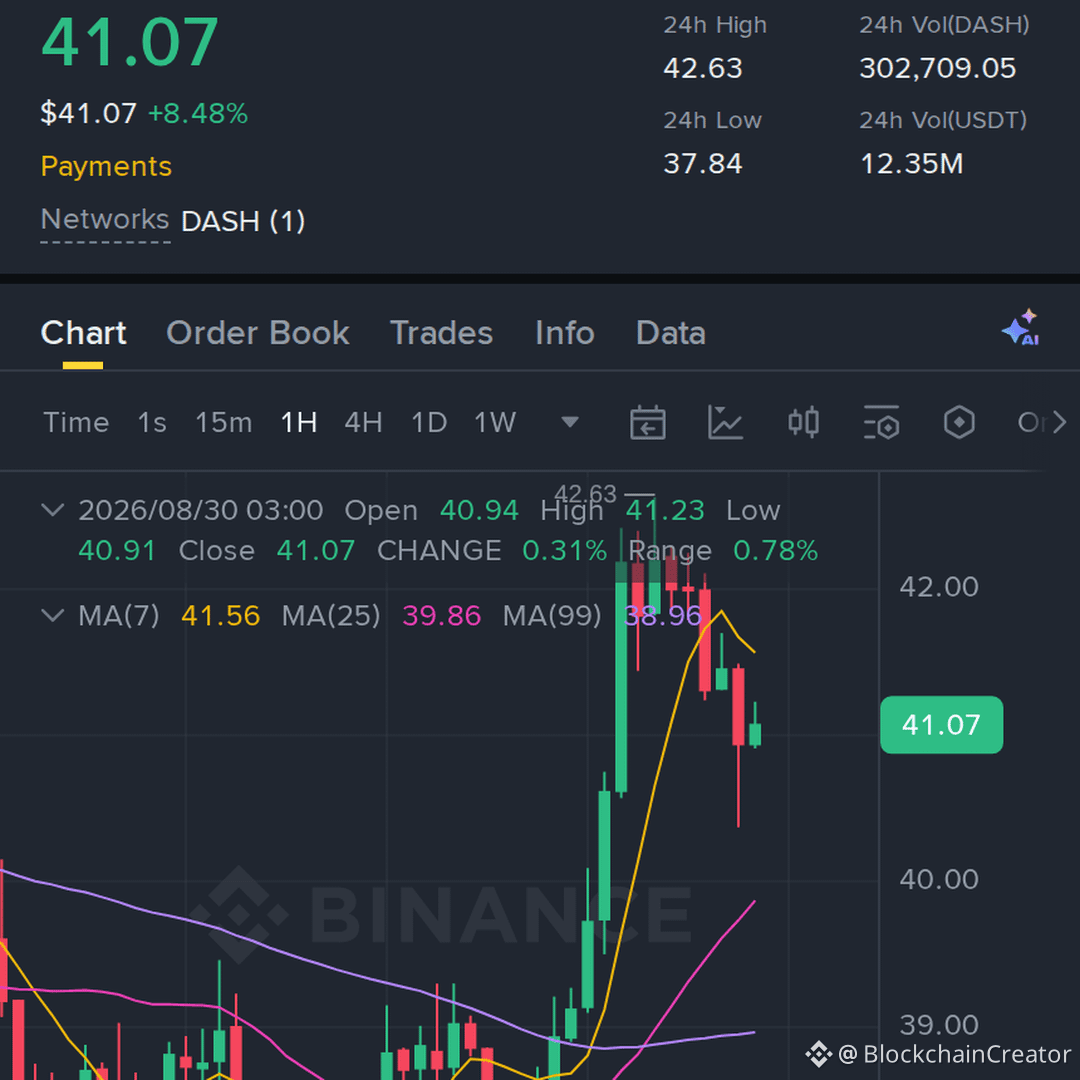The image size is (1080, 1080).
Task: Click the Range value 0.78%
Action: (776, 551)
